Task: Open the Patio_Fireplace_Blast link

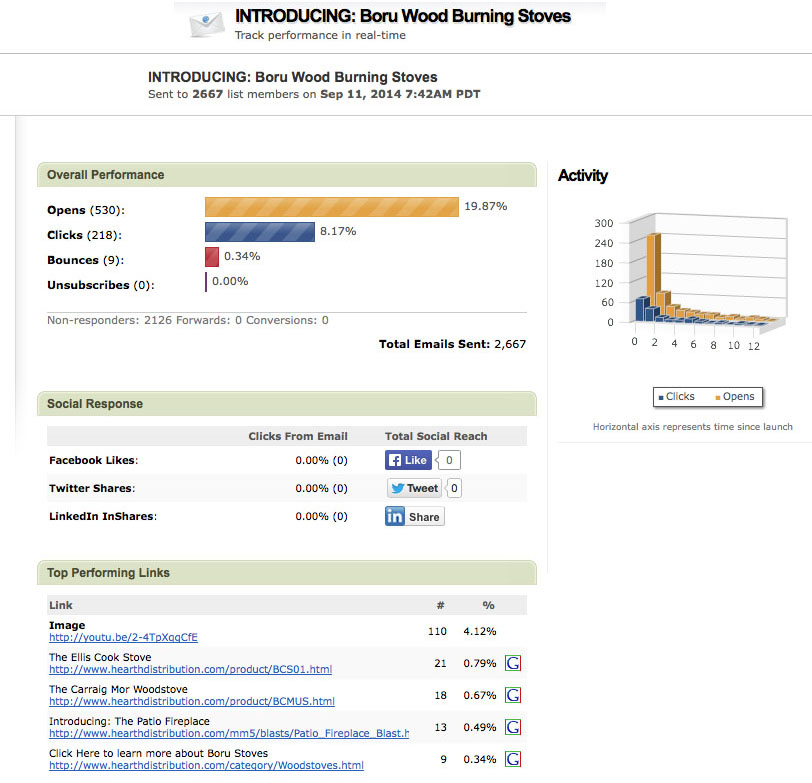Action: [228, 734]
